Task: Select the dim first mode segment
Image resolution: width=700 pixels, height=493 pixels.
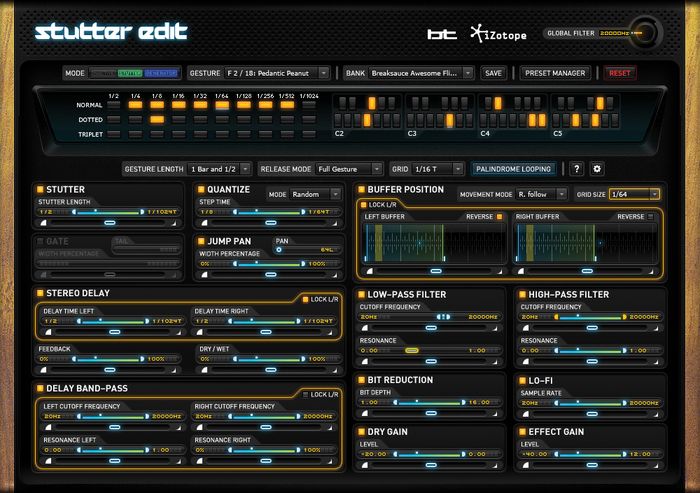Action: (104, 73)
